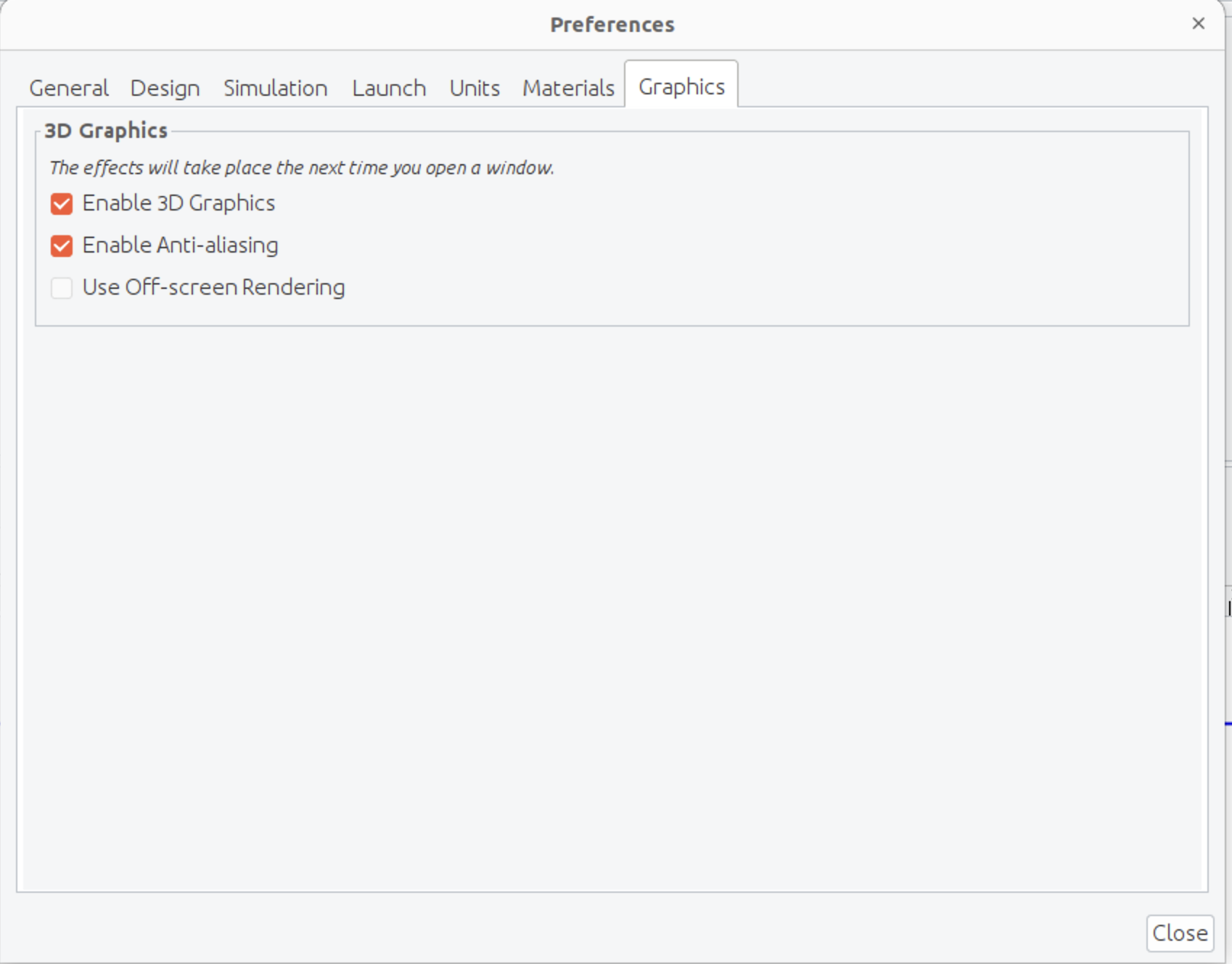Click the Enable Anti-aliasing label text

pyautogui.click(x=180, y=245)
